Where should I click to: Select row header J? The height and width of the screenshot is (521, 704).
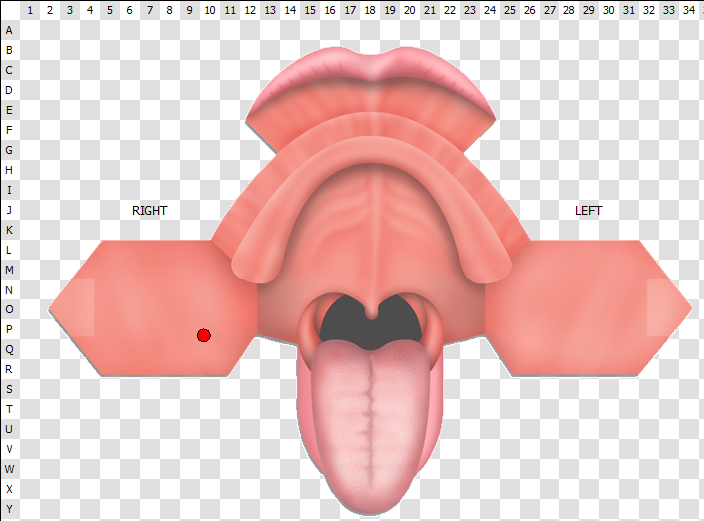coord(9,210)
